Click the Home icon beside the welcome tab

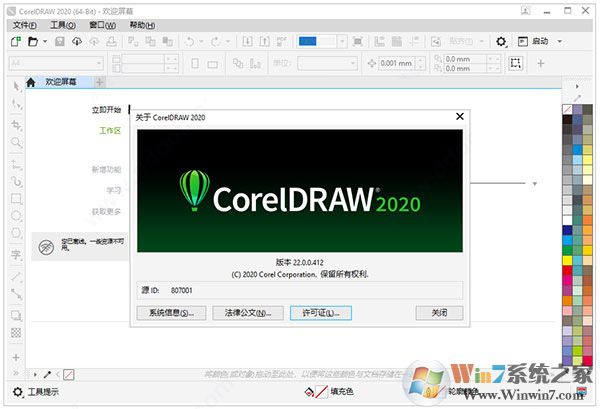[x=31, y=82]
